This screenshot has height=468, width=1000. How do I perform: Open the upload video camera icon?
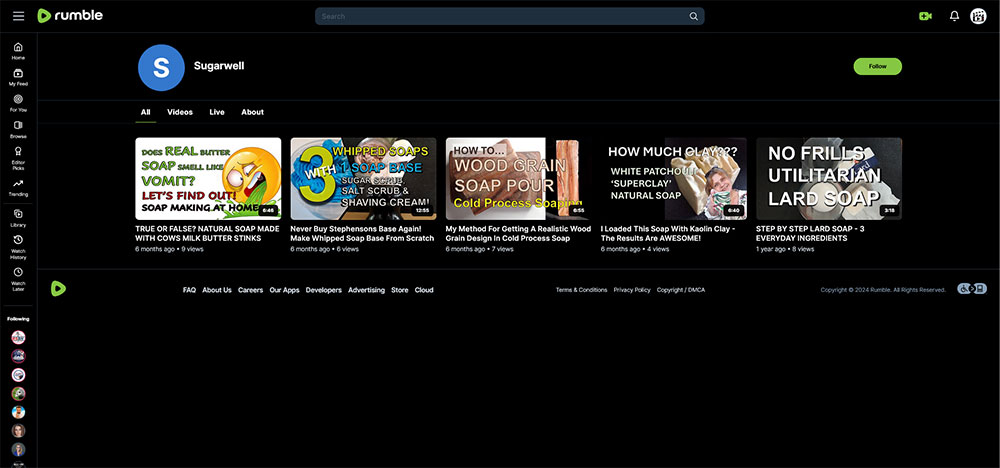click(x=925, y=17)
